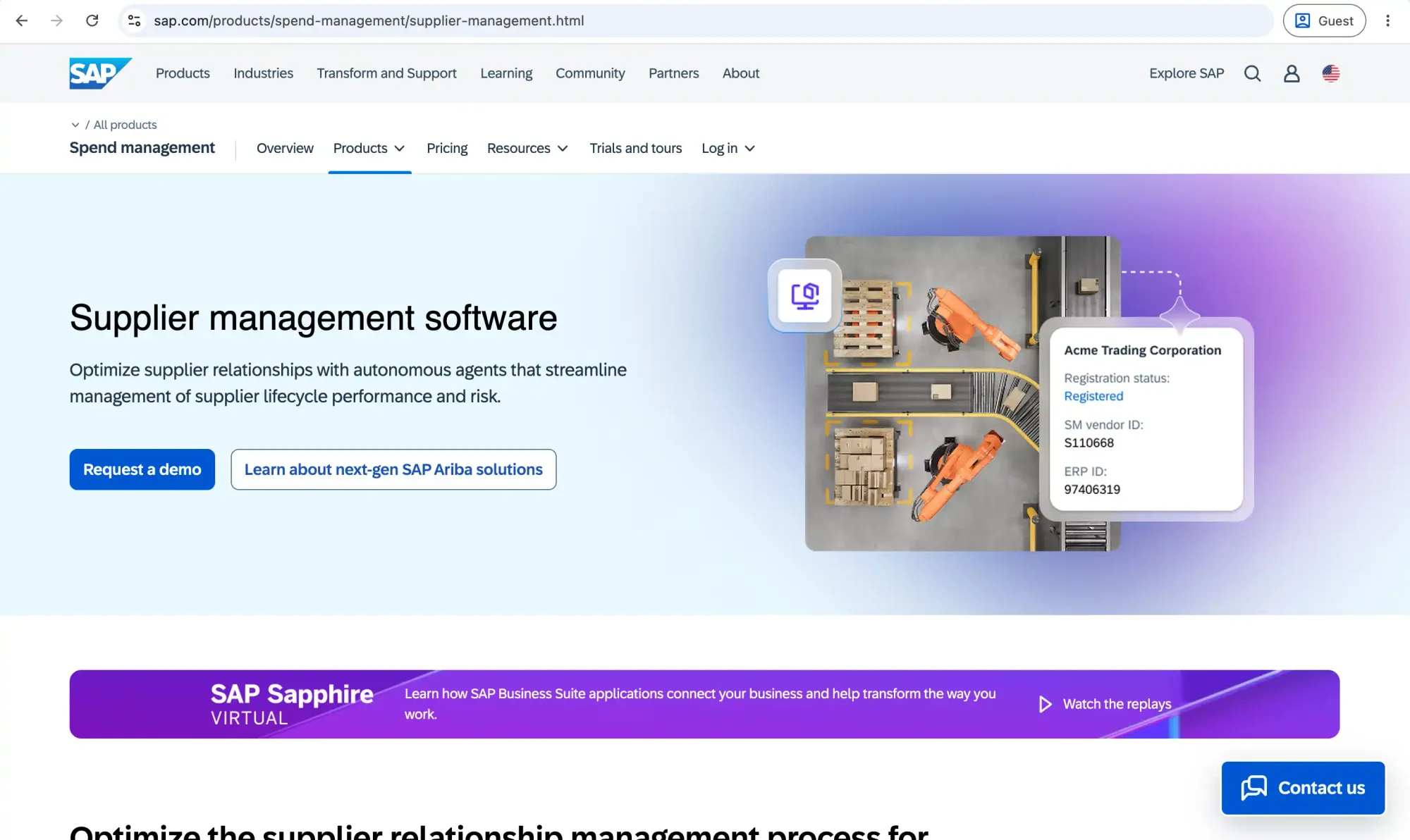The height and width of the screenshot is (840, 1410).
Task: Open the Industries menu
Action: 263,73
